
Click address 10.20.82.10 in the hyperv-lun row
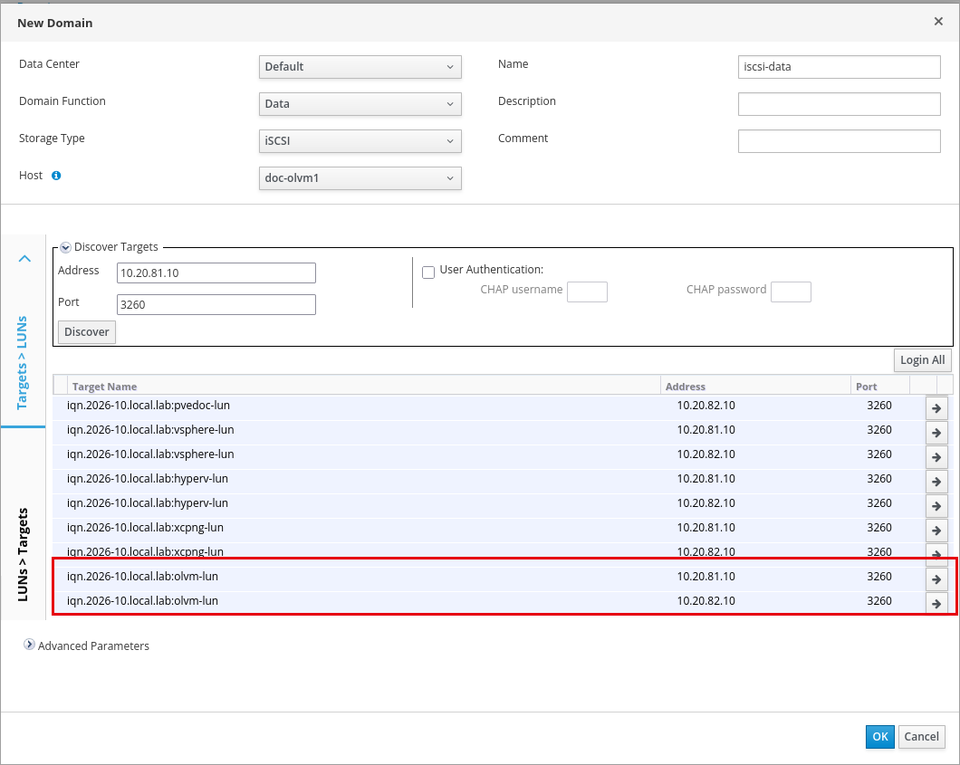[706, 503]
